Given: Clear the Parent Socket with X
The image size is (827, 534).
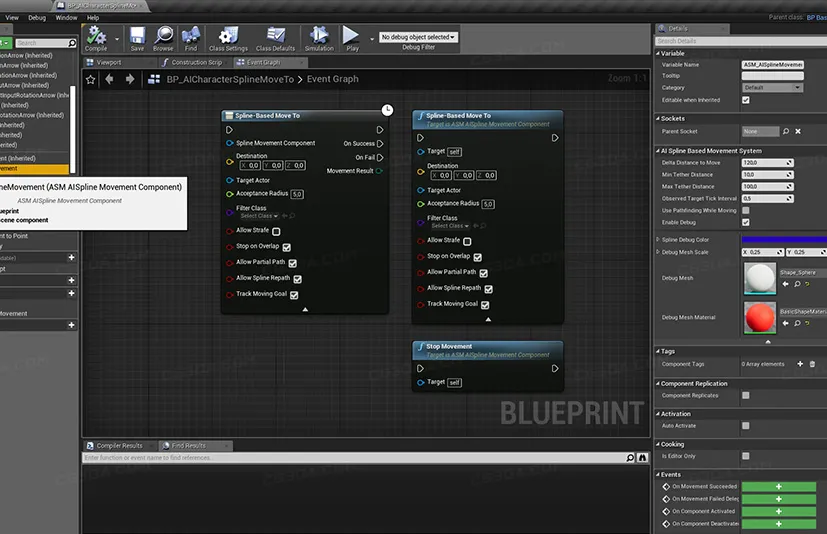Looking at the screenshot, I should tap(798, 131).
